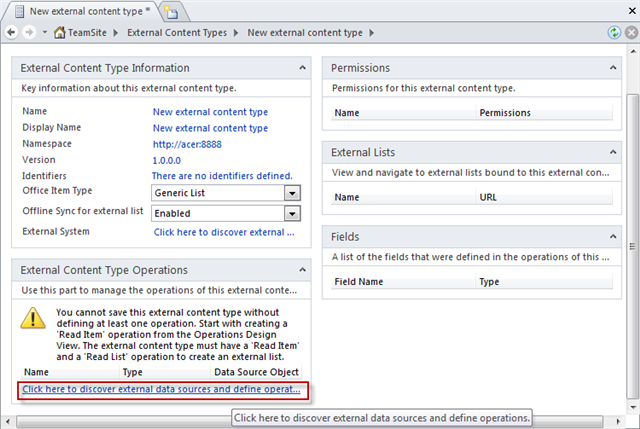Click the link to discover data sources and define operations
Viewport: 640px width, 429px height.
(x=161, y=389)
